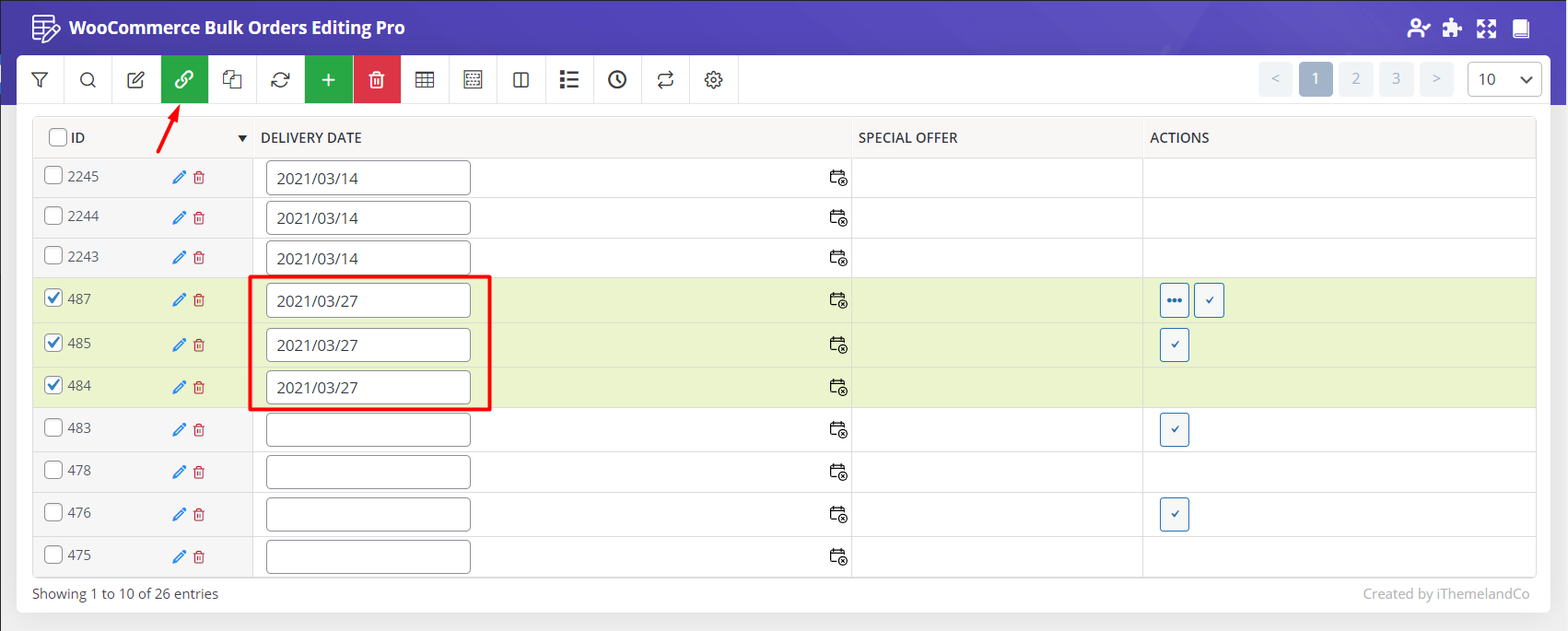Image resolution: width=1568 pixels, height=631 pixels.
Task: Toggle the select-all ID header checkbox
Action: (x=58, y=137)
